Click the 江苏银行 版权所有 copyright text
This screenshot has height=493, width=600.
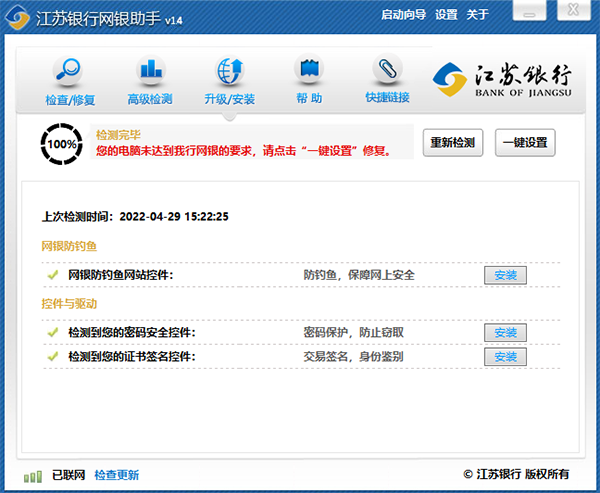click(x=516, y=474)
